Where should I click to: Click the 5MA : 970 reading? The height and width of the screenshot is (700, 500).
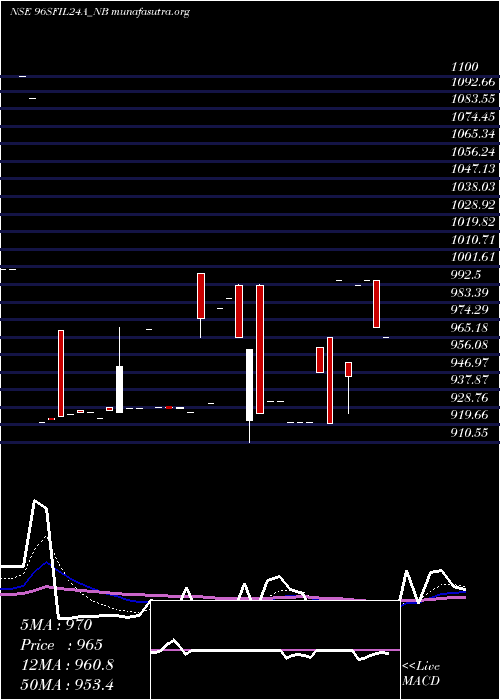[56, 625]
